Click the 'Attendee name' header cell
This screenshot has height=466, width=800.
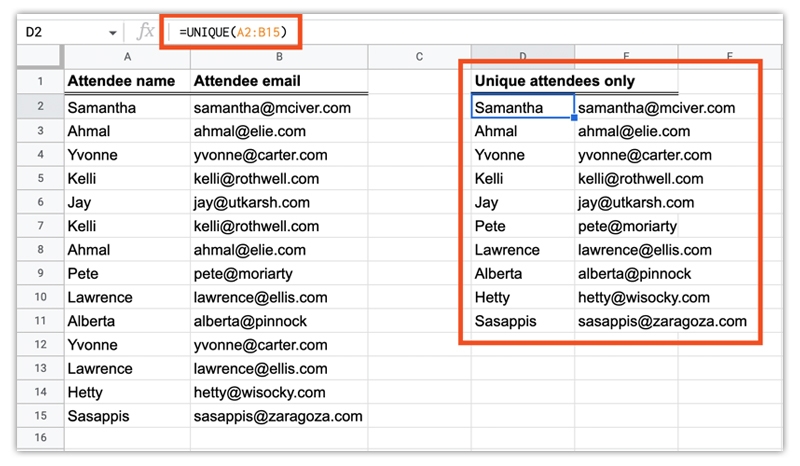pyautogui.click(x=126, y=81)
